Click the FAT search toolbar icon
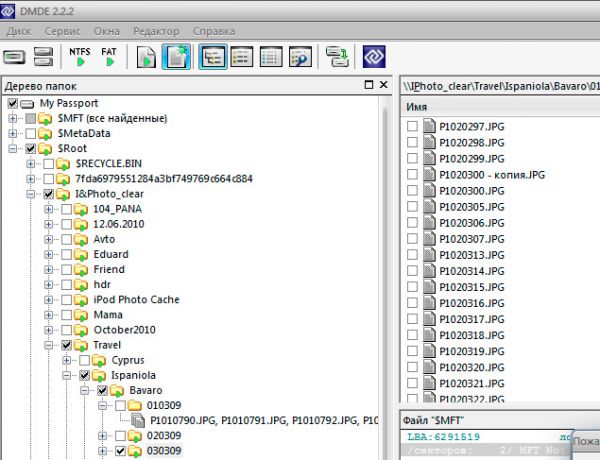The width and height of the screenshot is (600, 460). [109, 57]
